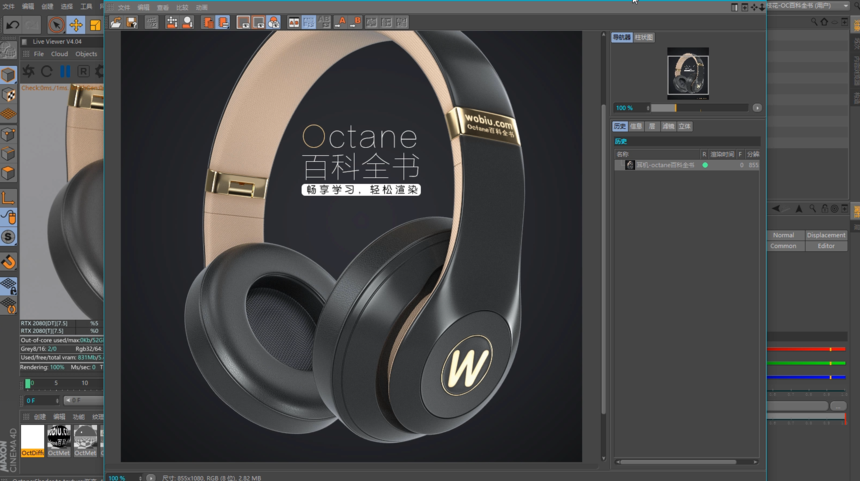Toggle render region R button in Live Viewer
Screen dimensions: 860x481
pyautogui.click(x=83, y=71)
